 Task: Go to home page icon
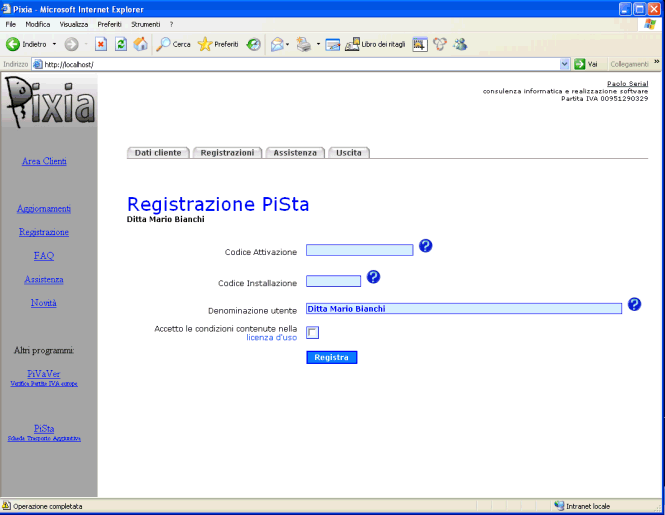pos(141,44)
